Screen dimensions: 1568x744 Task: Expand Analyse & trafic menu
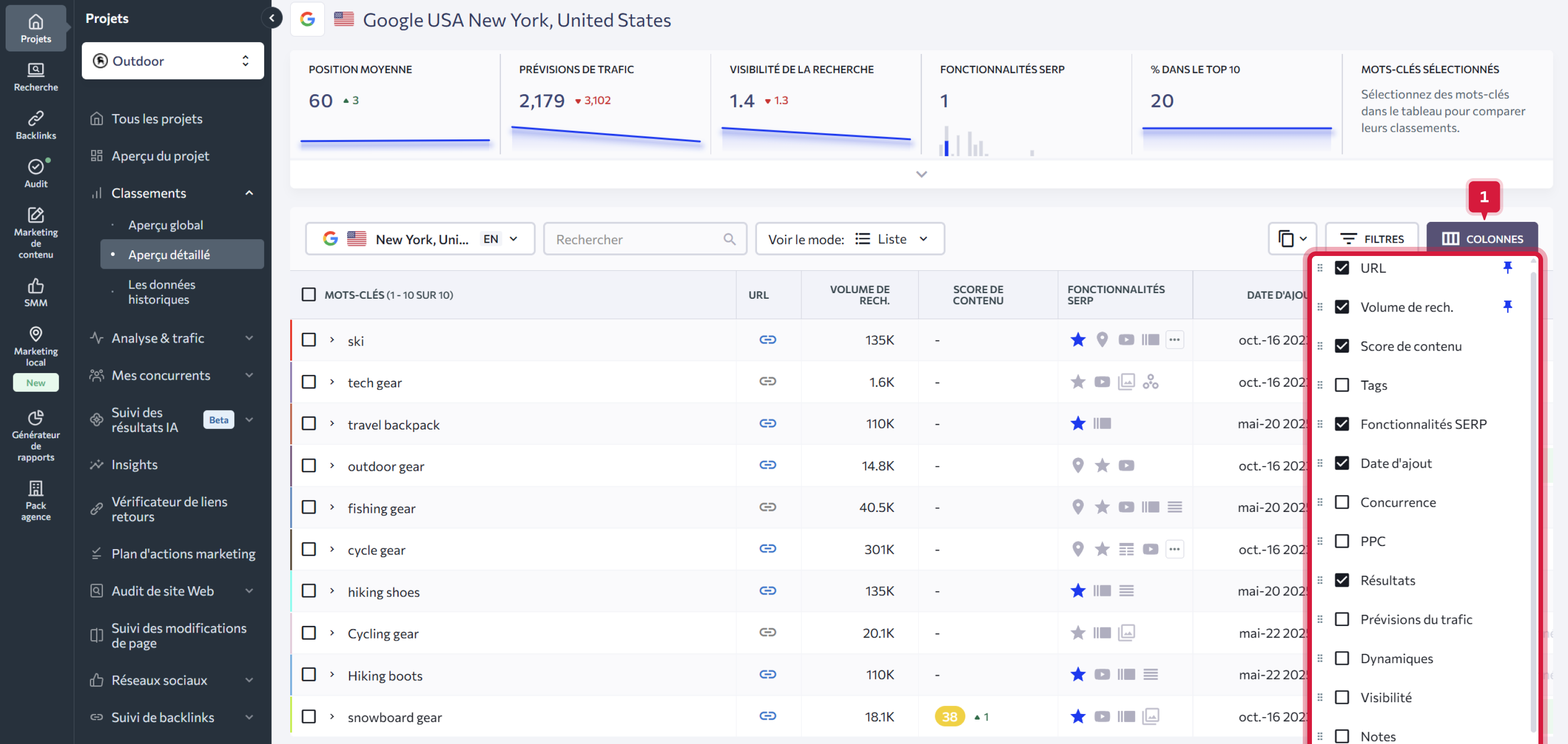coord(249,338)
